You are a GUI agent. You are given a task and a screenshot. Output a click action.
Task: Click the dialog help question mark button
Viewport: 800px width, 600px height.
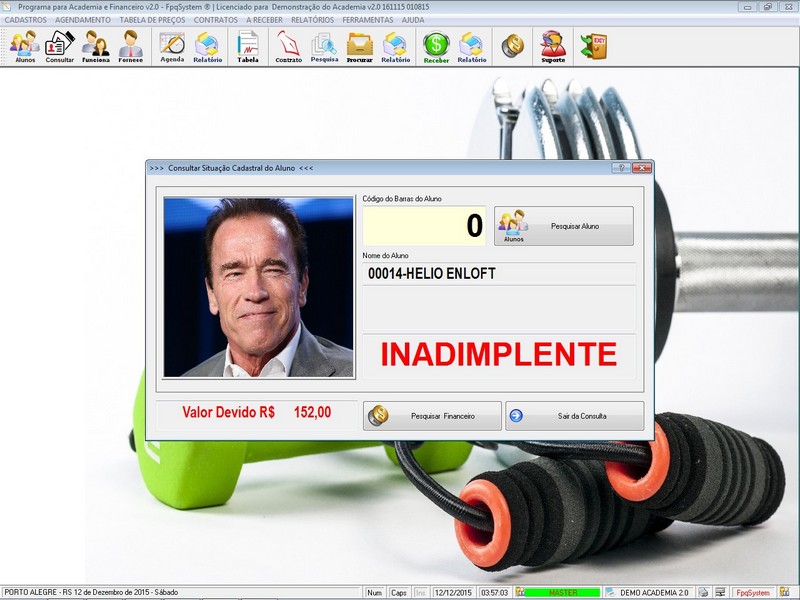pos(621,168)
